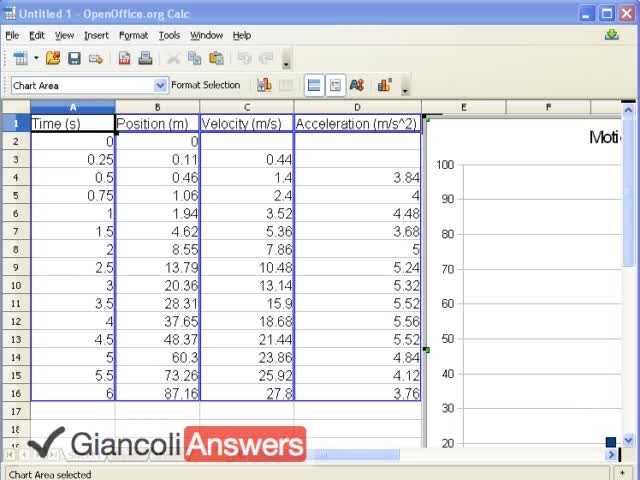The width and height of the screenshot is (640, 480).
Task: Click the cell containing 87.16
Action: tap(158, 393)
